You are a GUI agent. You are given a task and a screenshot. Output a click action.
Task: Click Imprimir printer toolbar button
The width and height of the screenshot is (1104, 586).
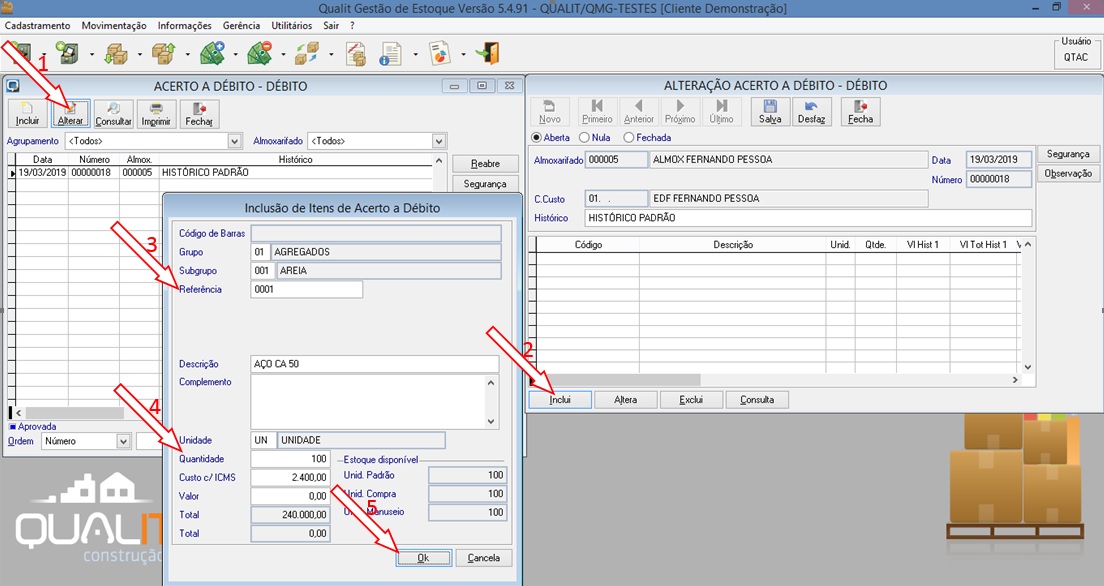point(156,113)
